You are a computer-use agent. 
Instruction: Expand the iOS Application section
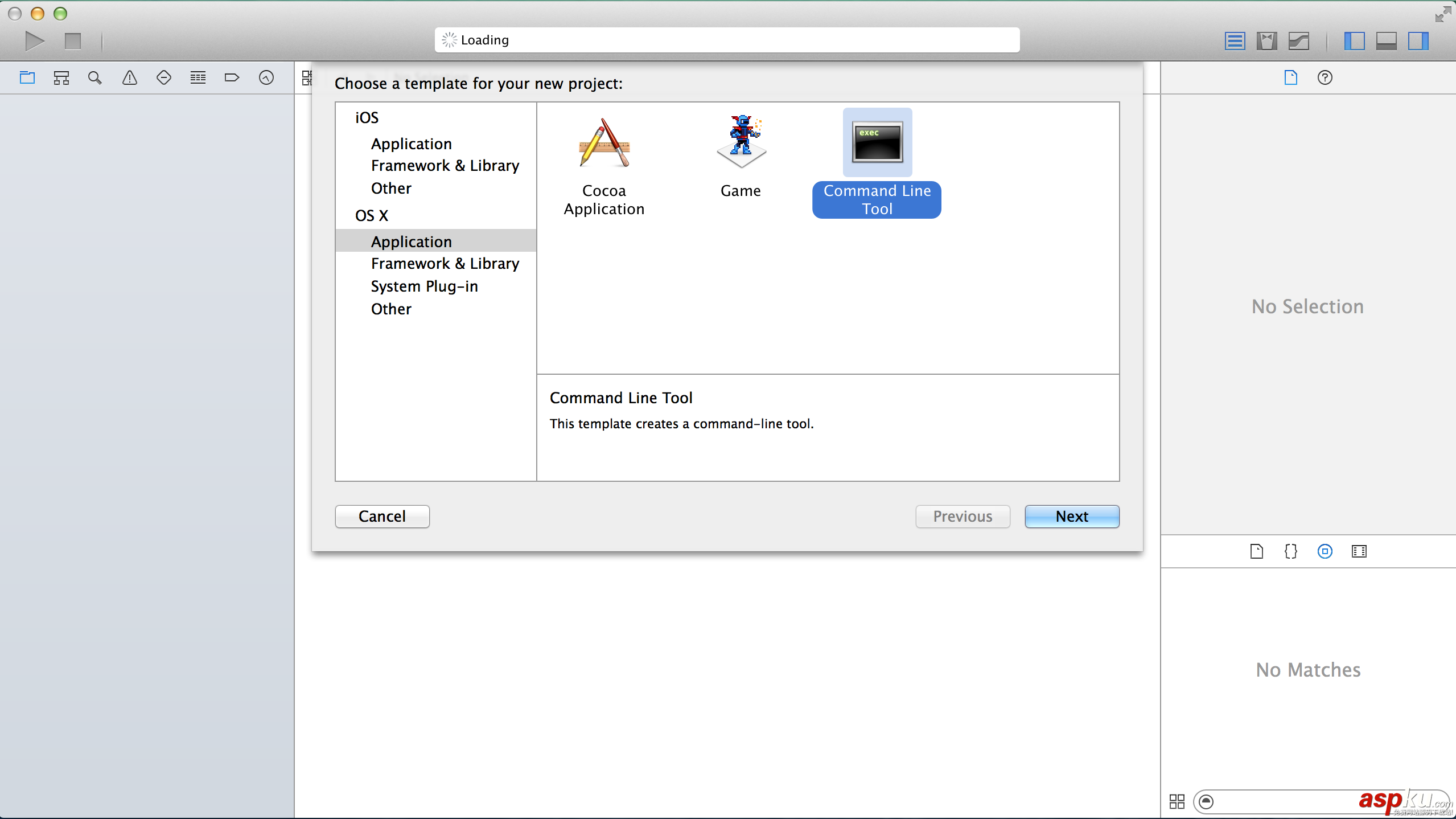(411, 143)
